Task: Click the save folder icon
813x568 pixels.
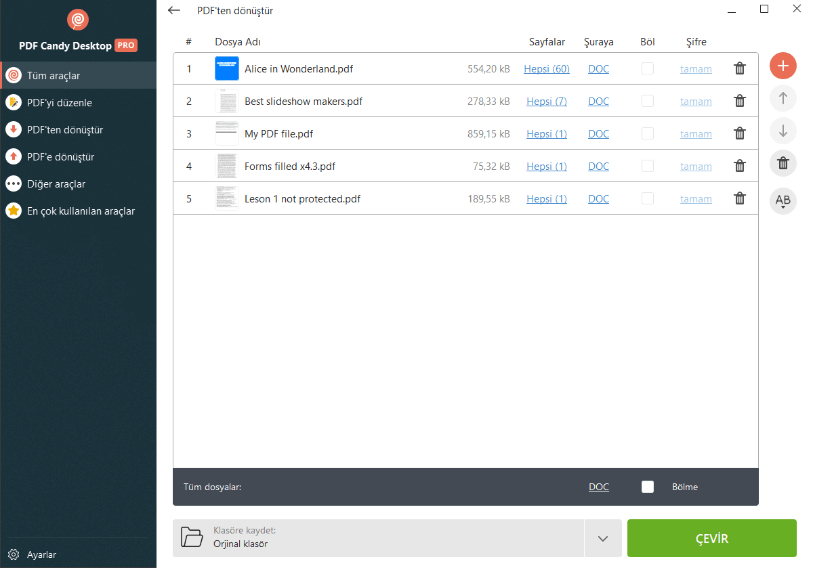Action: coord(192,537)
